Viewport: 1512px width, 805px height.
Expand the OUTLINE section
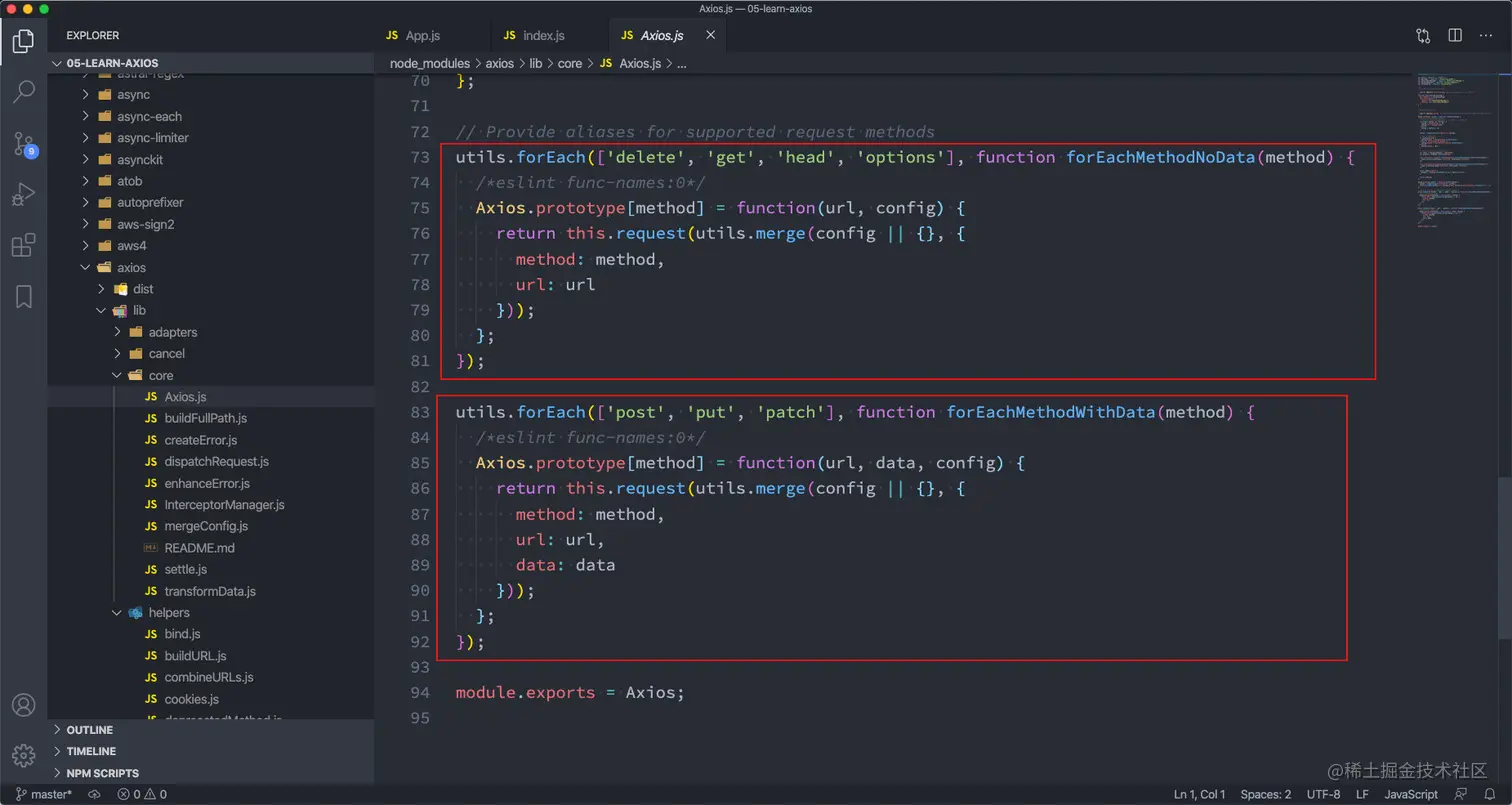coord(211,730)
